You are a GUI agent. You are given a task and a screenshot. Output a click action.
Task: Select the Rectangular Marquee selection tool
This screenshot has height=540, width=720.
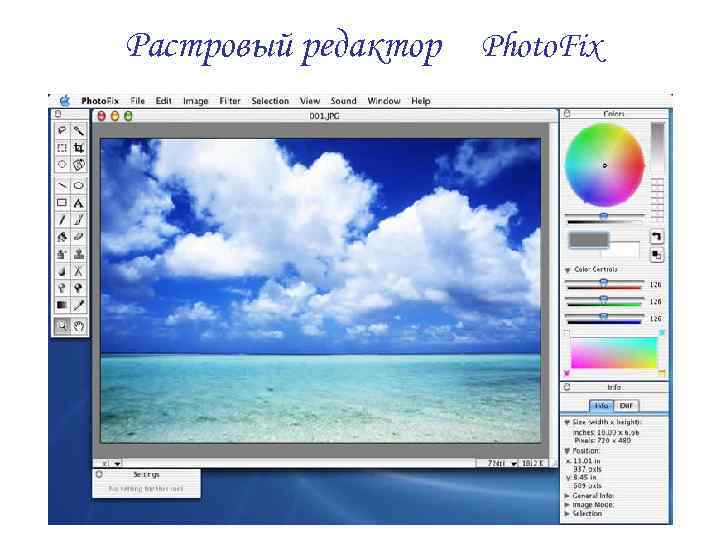point(62,147)
